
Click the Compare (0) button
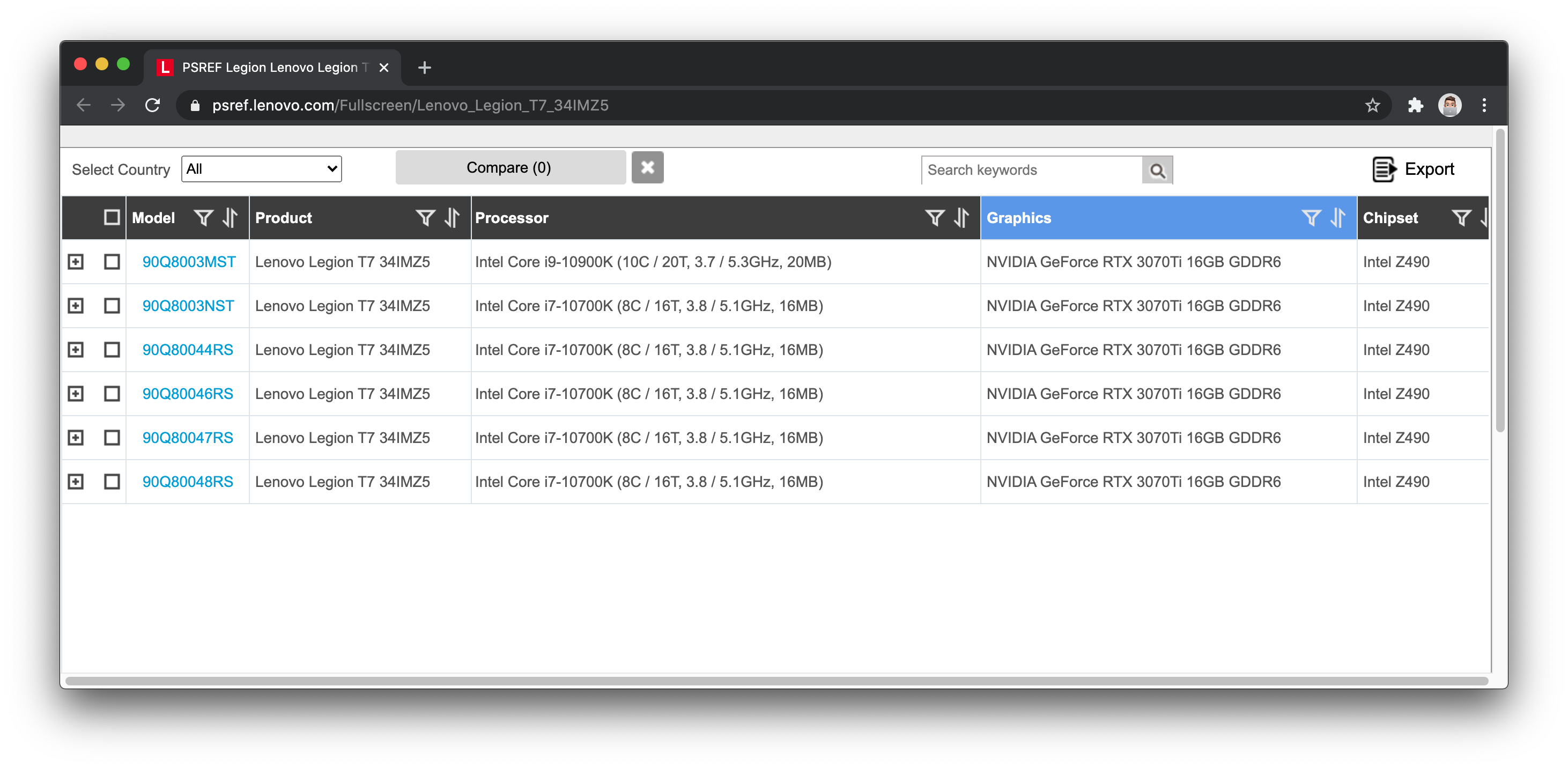[x=509, y=168]
